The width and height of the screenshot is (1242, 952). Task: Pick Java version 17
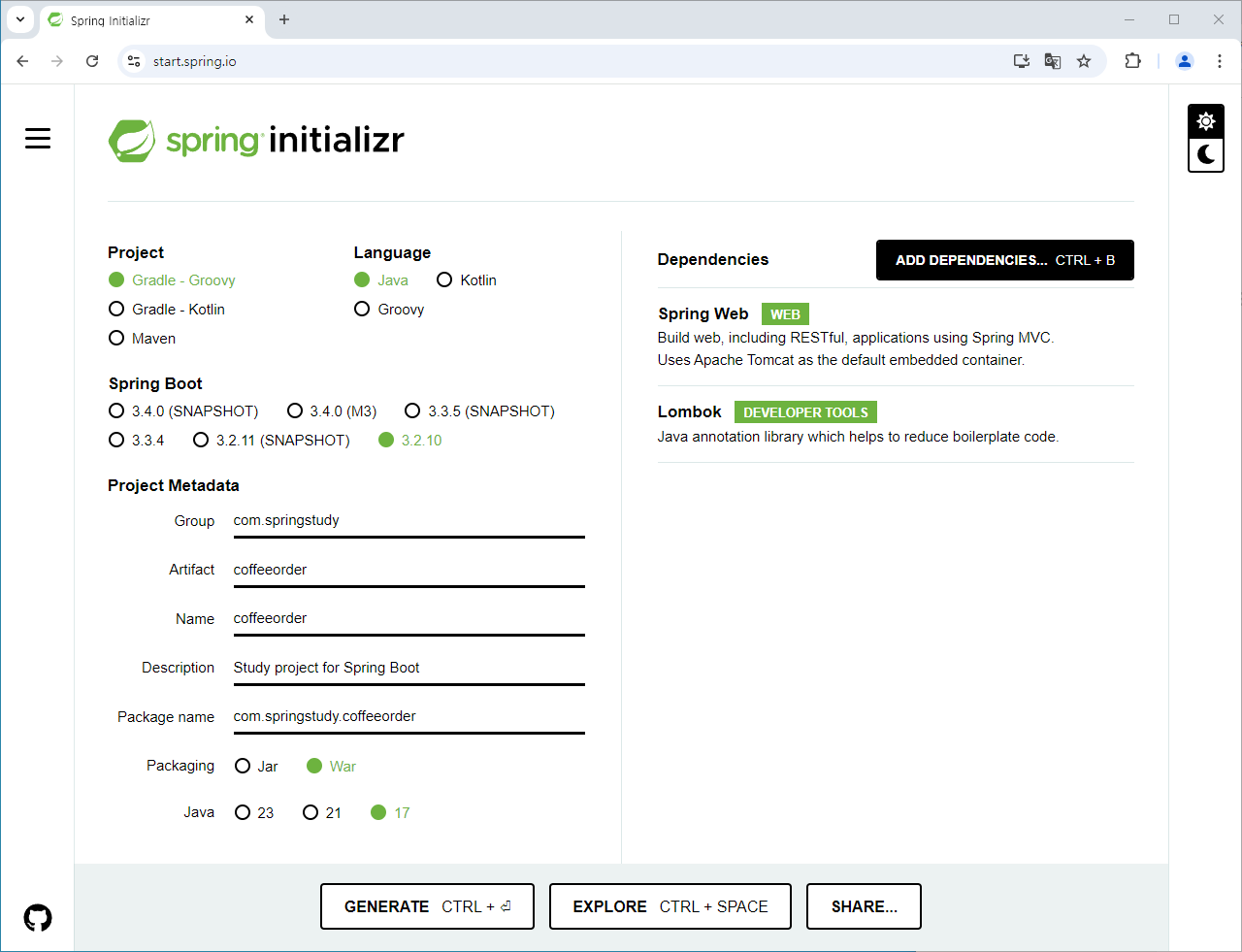[x=390, y=813]
